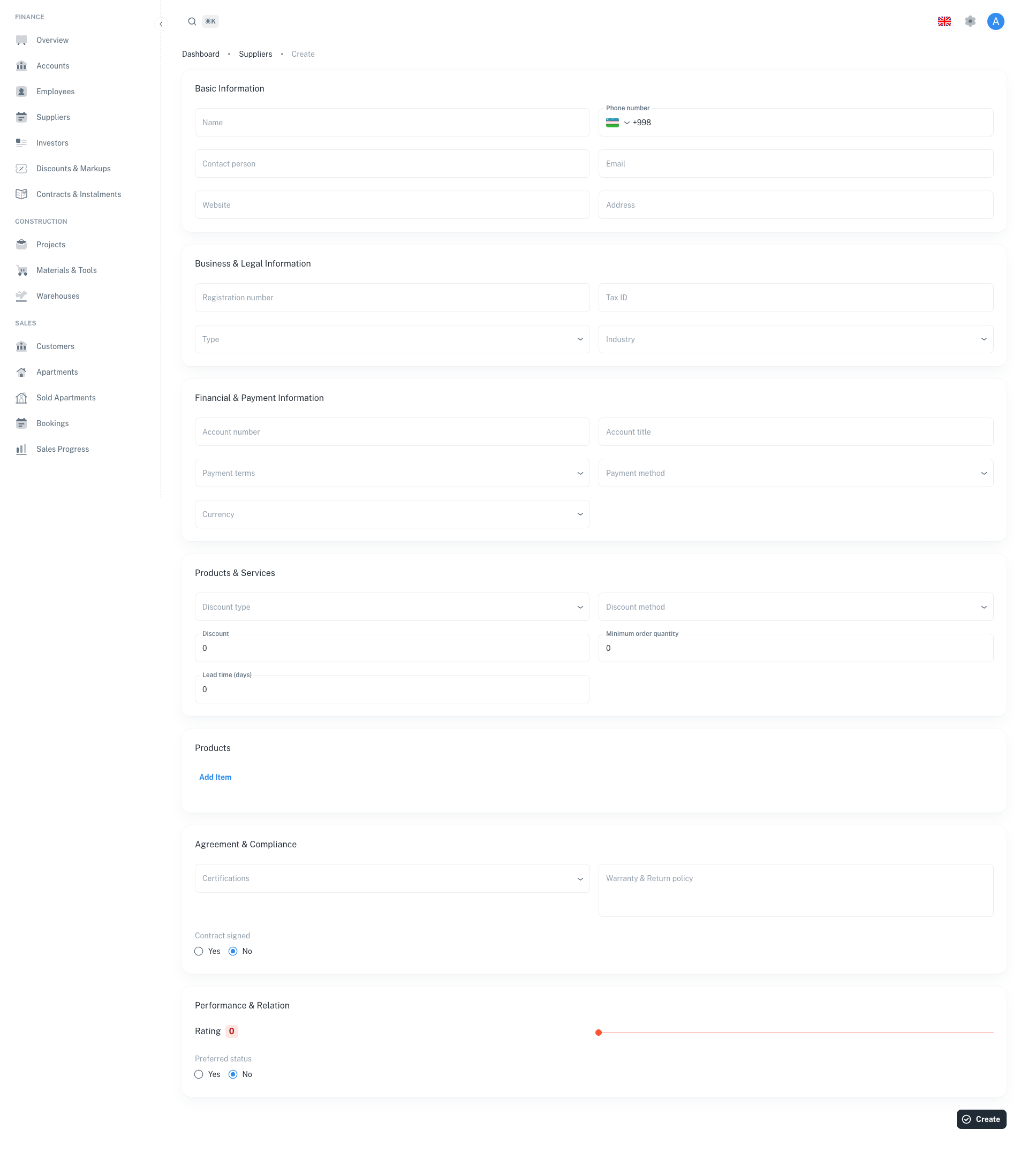Open settings gear icon

click(970, 22)
